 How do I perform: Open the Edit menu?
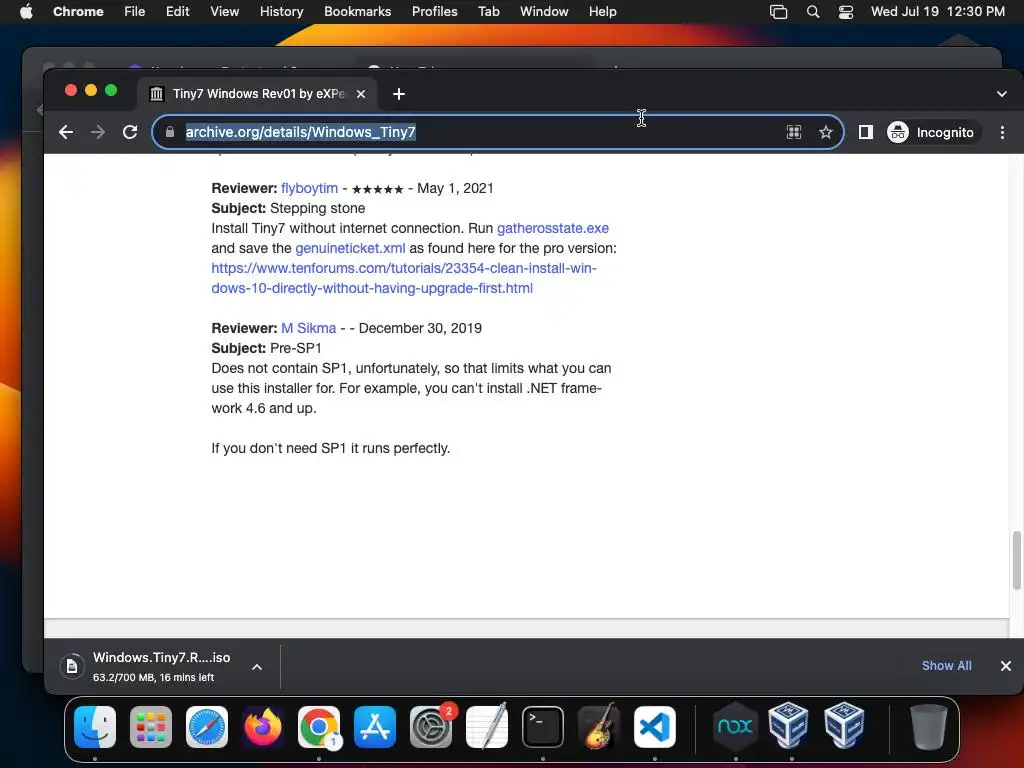(178, 12)
